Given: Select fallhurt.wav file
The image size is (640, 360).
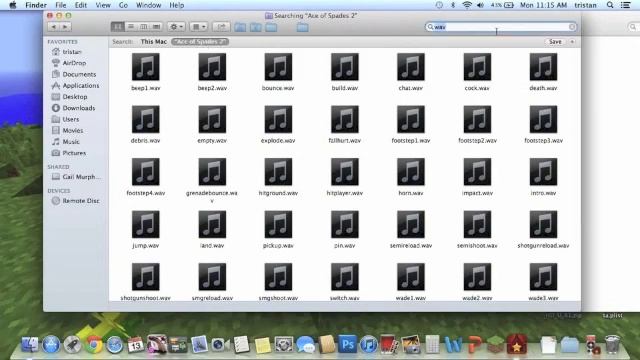Looking at the screenshot, I should (345, 120).
